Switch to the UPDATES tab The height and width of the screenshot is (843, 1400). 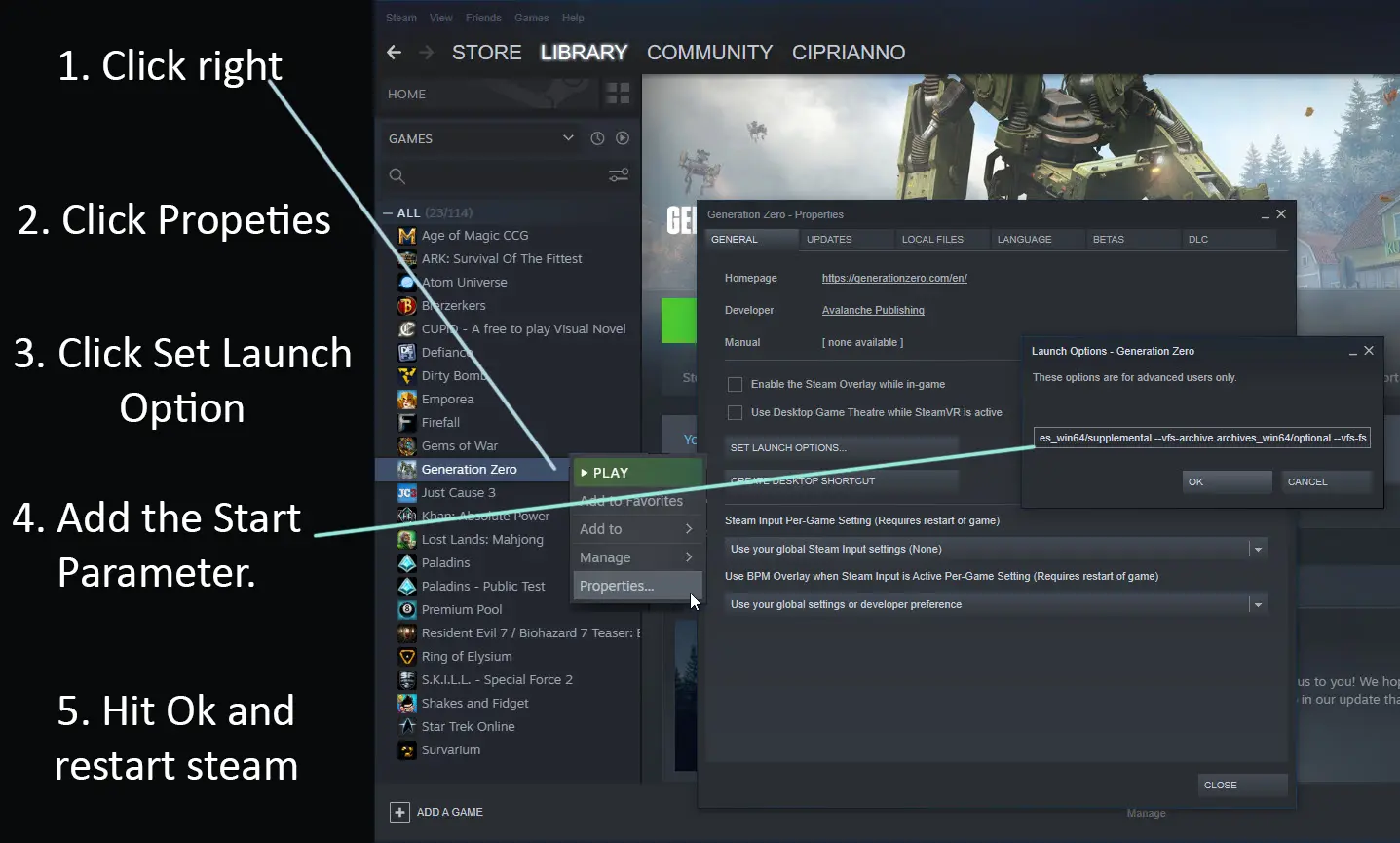coord(847,240)
